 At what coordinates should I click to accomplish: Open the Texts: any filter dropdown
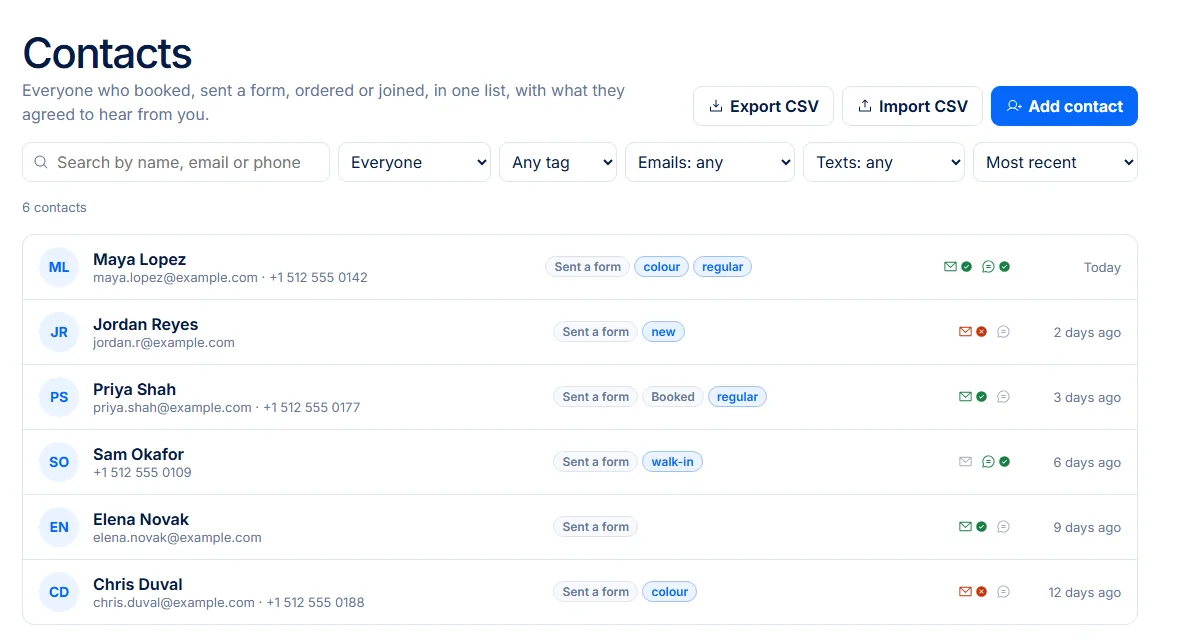point(884,162)
